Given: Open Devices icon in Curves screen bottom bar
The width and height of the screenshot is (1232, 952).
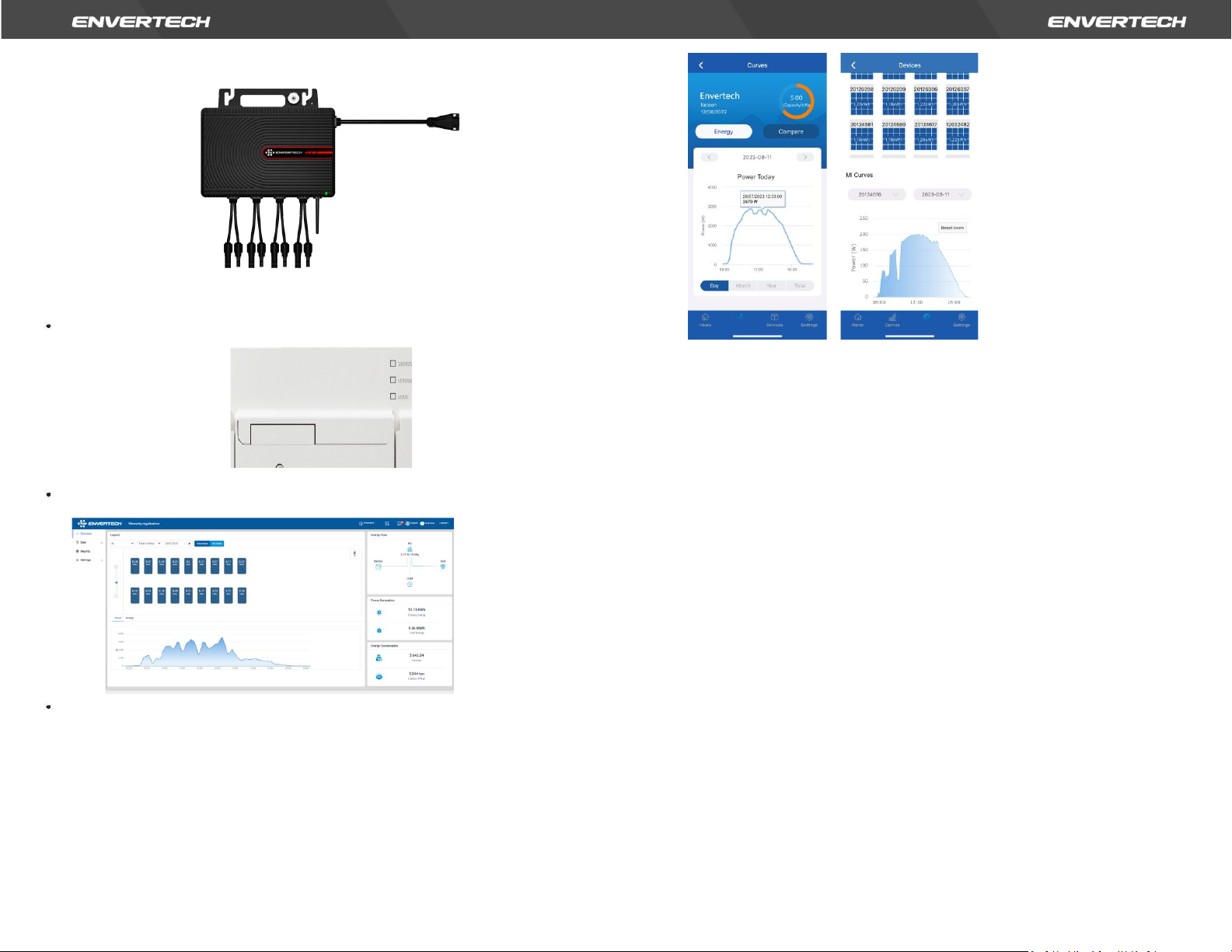Looking at the screenshot, I should coord(774,319).
